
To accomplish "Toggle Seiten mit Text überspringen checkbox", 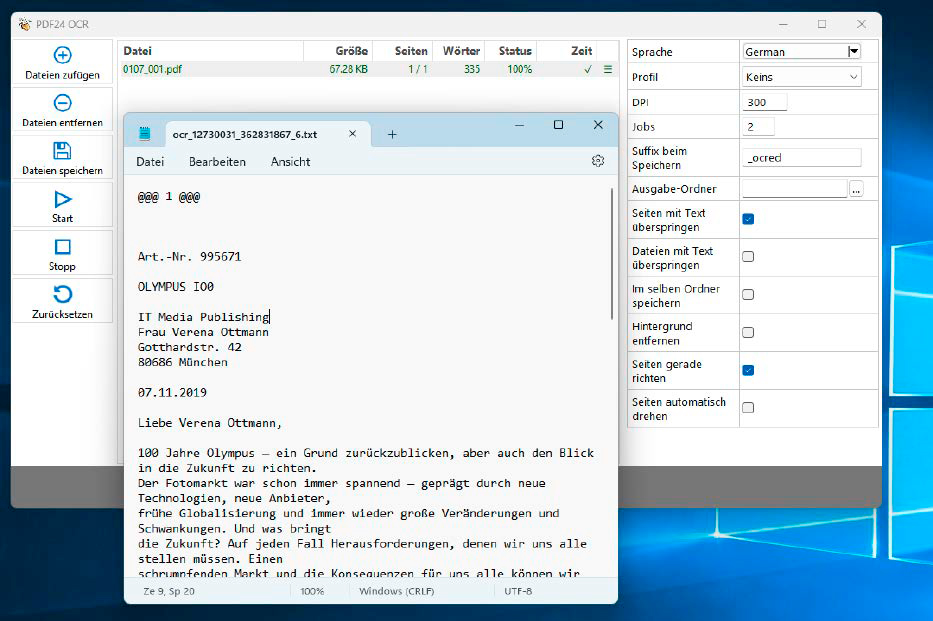I will (748, 219).
